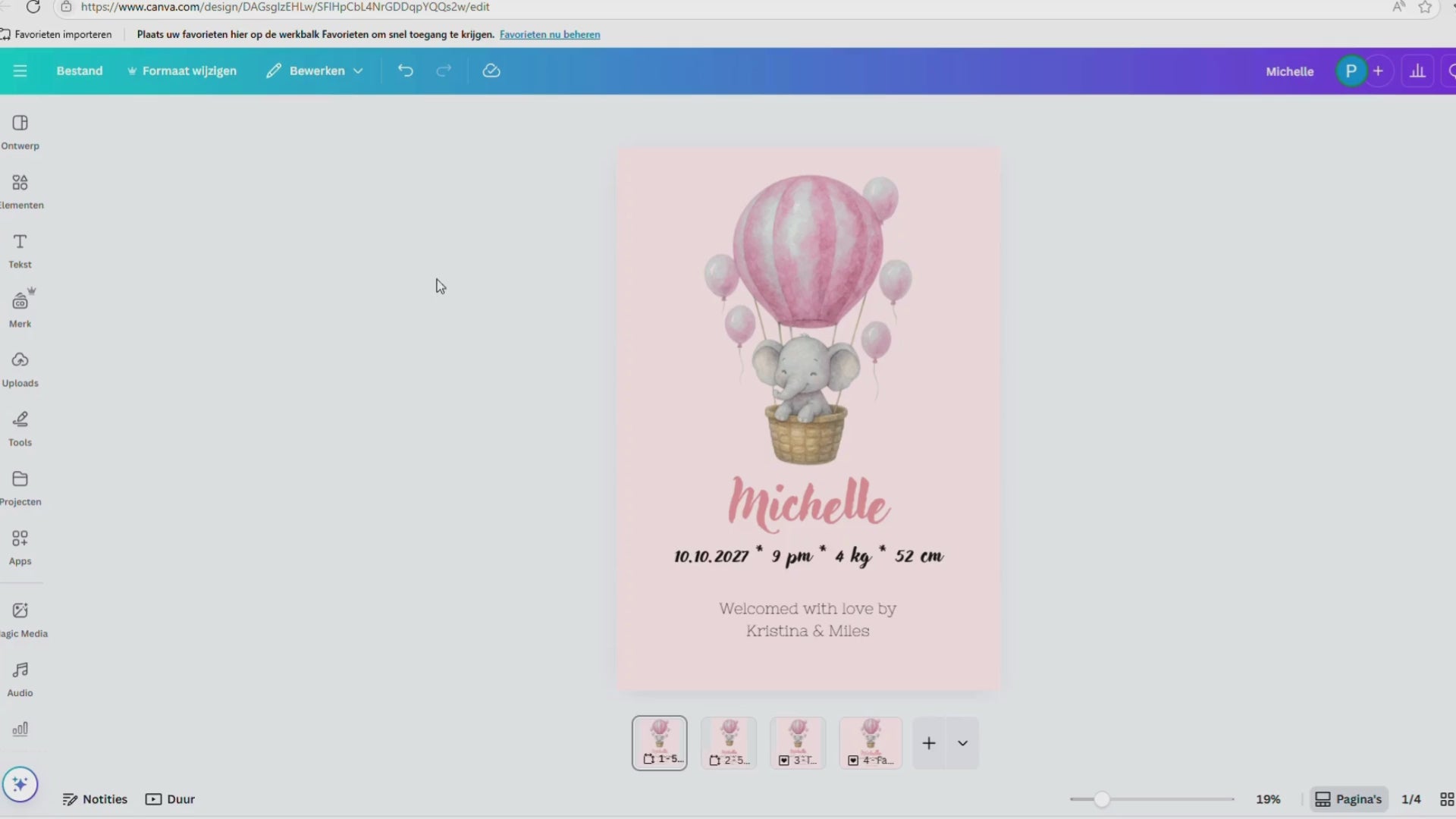The width and height of the screenshot is (1456, 819).
Task: Click the read aloud icon
Action: click(1398, 7)
